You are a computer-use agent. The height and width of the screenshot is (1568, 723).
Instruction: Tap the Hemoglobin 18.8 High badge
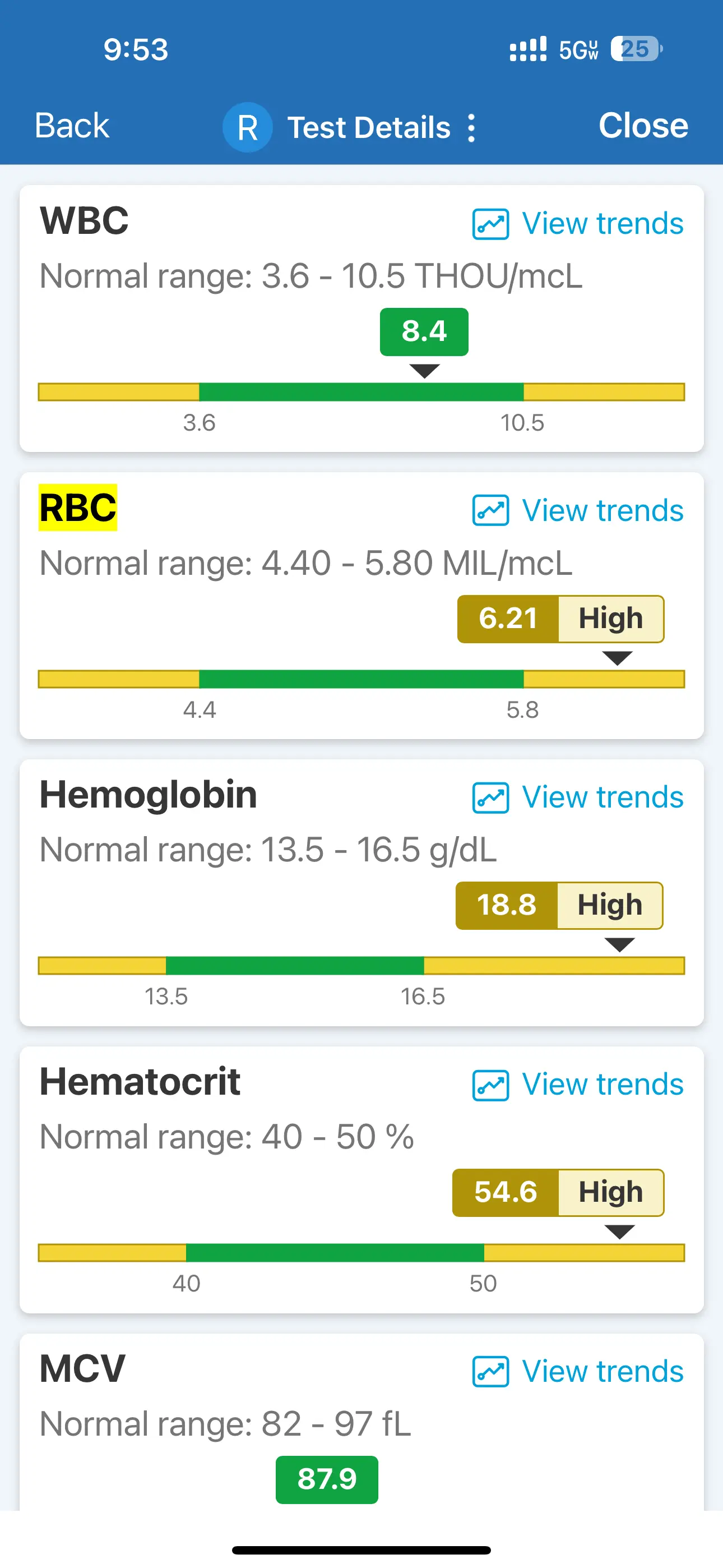pyautogui.click(x=559, y=906)
